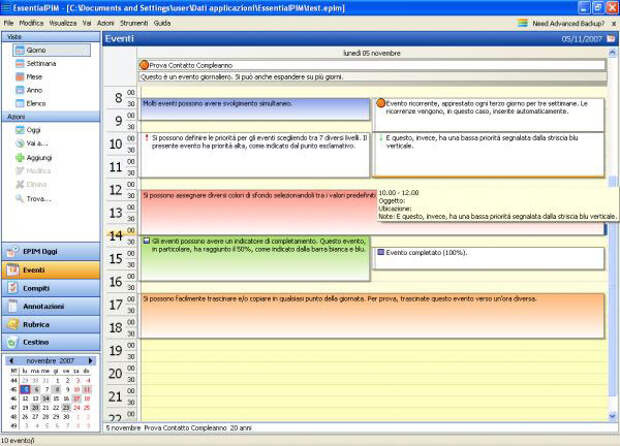This screenshot has width=620, height=446.
Task: Collapse the Azioni panel header
Action: [51, 117]
